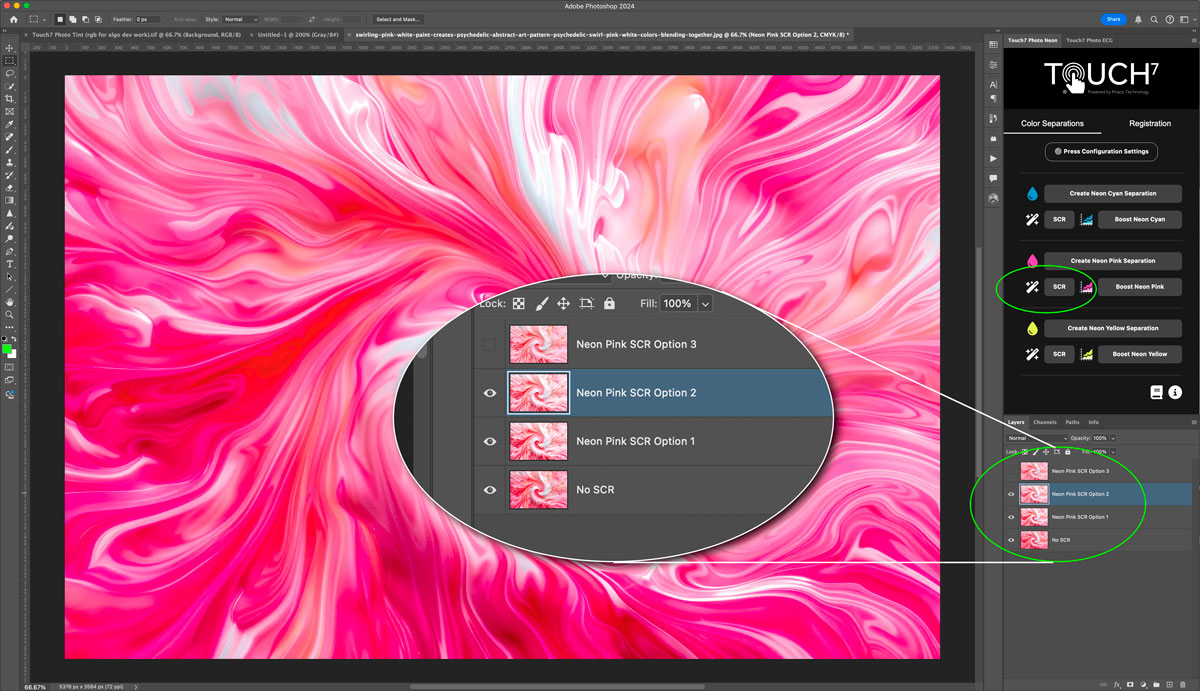Toggle lock transparent pixels
The image size is (1200, 691).
1024,452
